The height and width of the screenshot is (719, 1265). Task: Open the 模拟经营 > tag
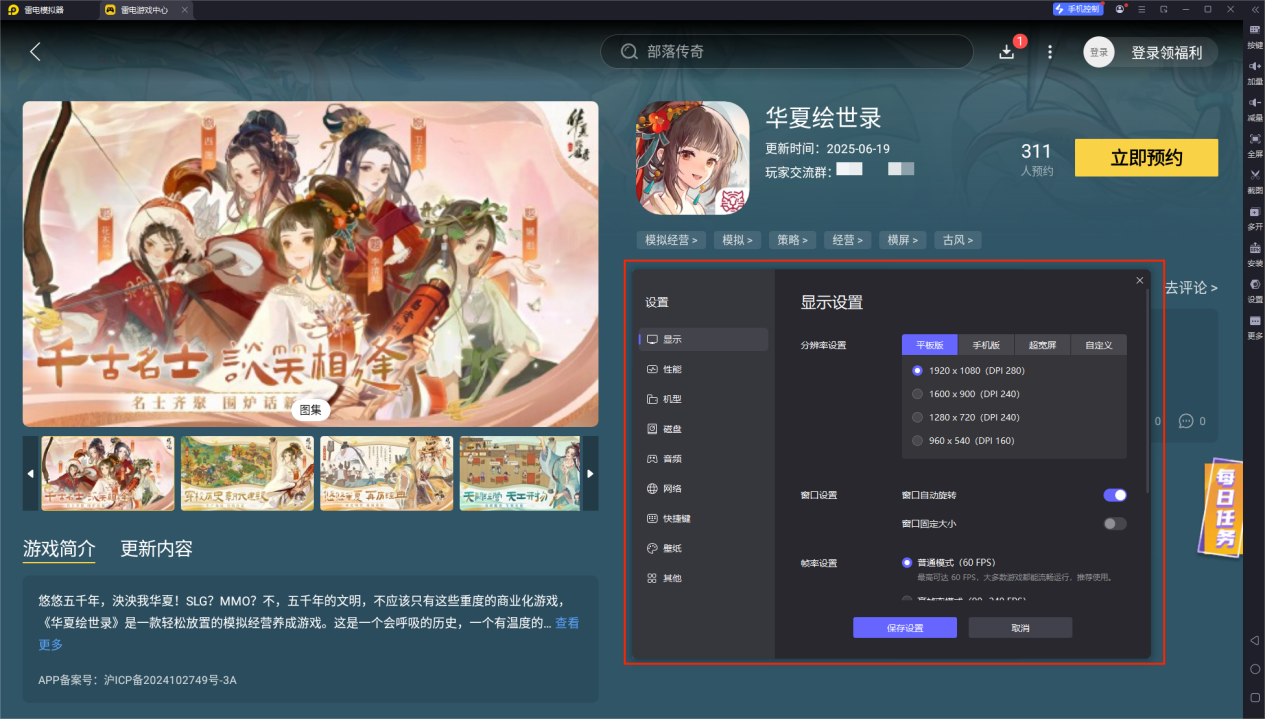click(x=671, y=240)
